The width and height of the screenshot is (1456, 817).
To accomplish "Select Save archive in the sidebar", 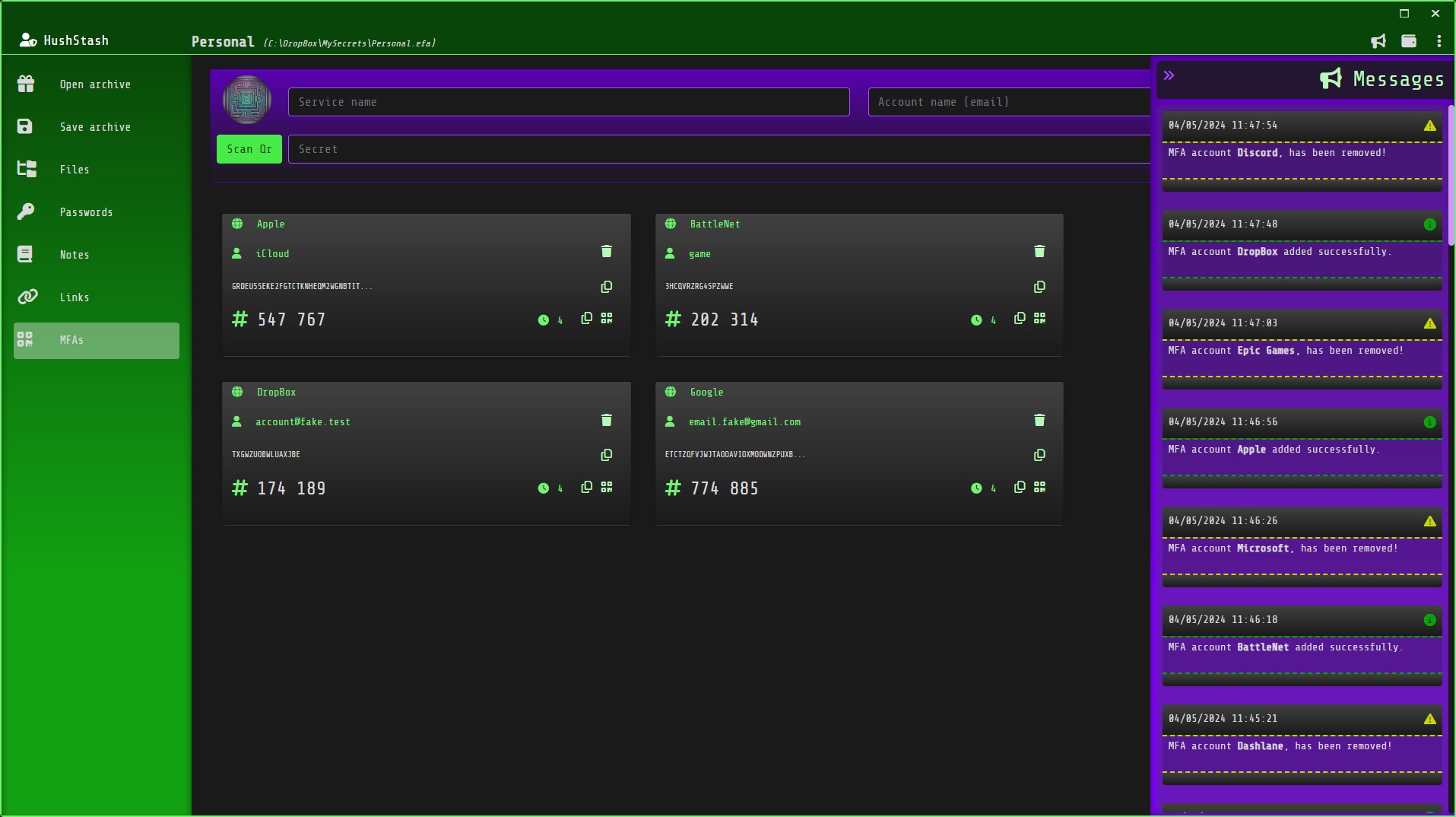I will pyautogui.click(x=97, y=127).
